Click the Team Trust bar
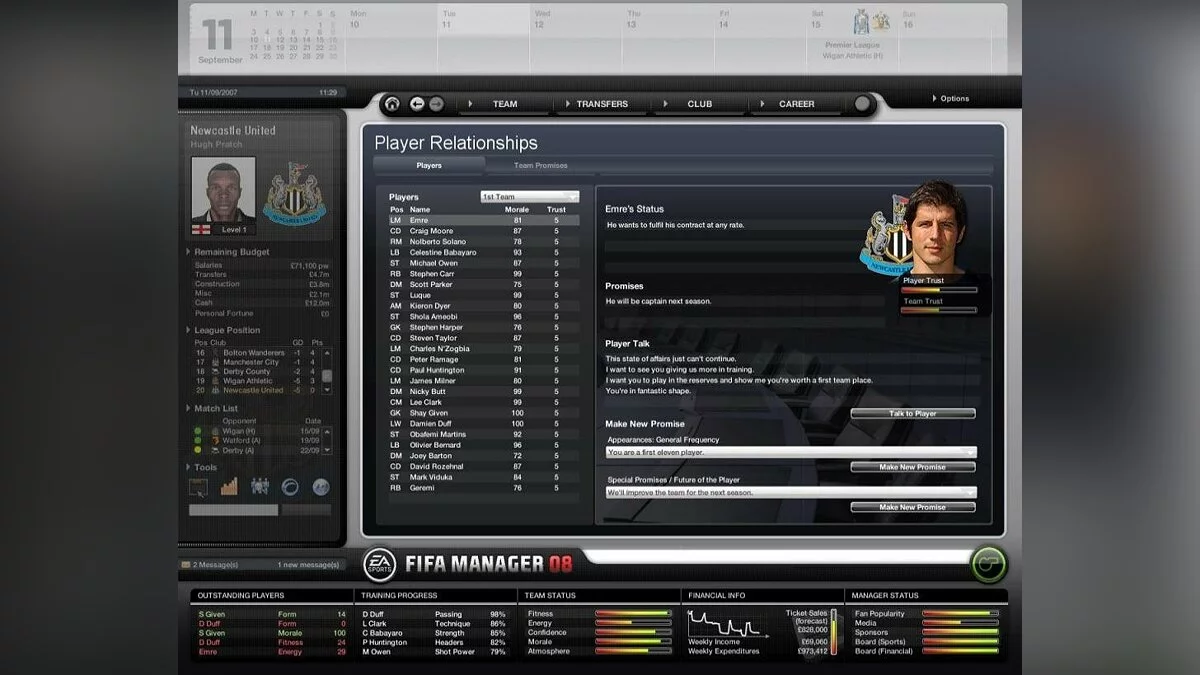This screenshot has width=1200, height=675. point(939,310)
